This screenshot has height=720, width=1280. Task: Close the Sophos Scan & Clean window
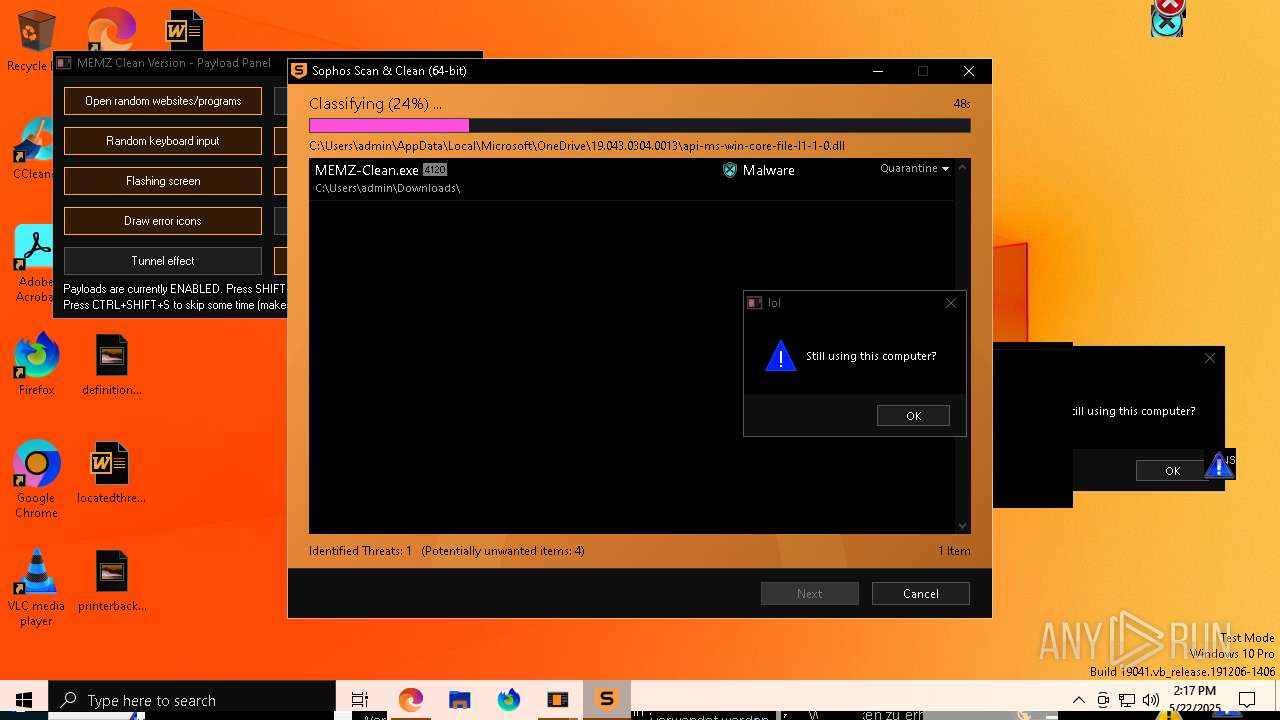click(968, 71)
